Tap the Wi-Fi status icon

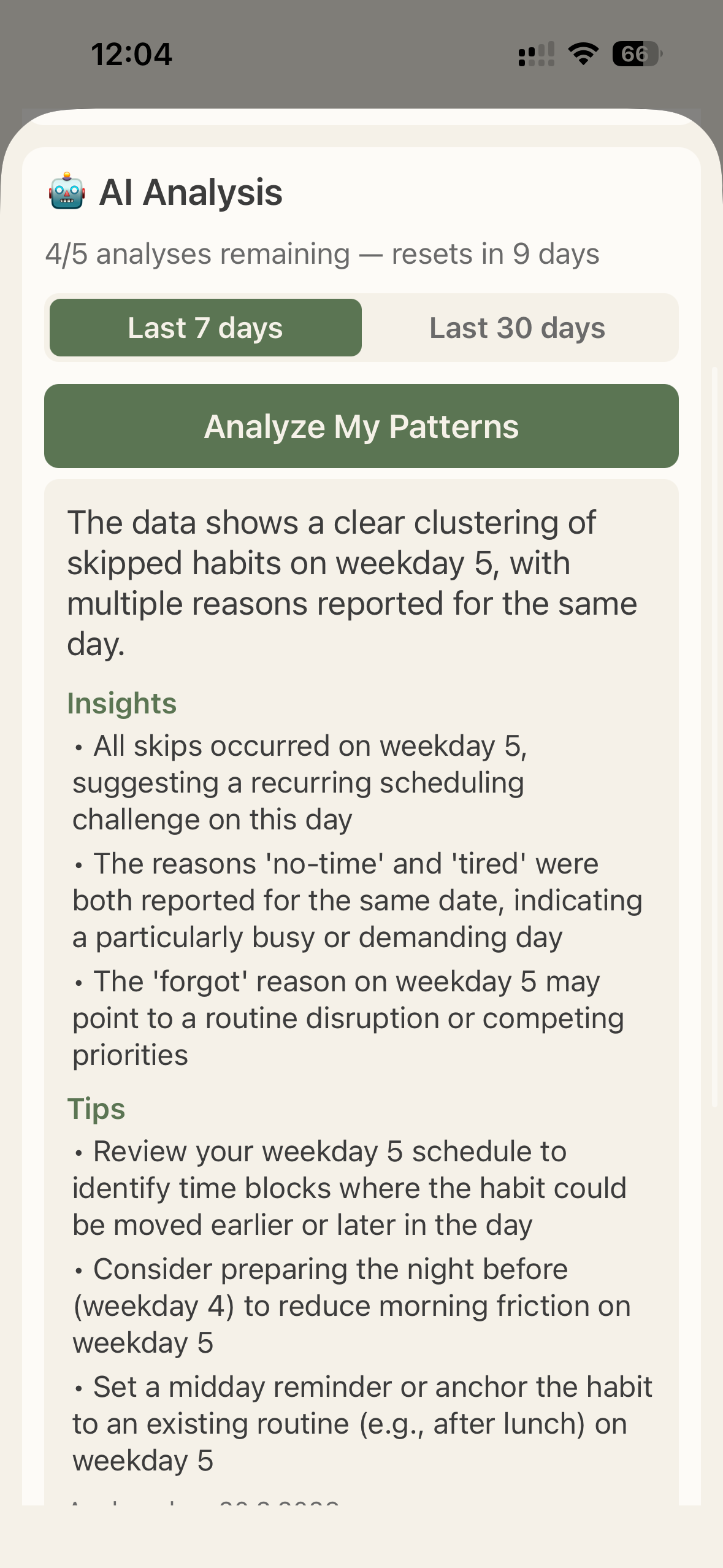(x=583, y=54)
